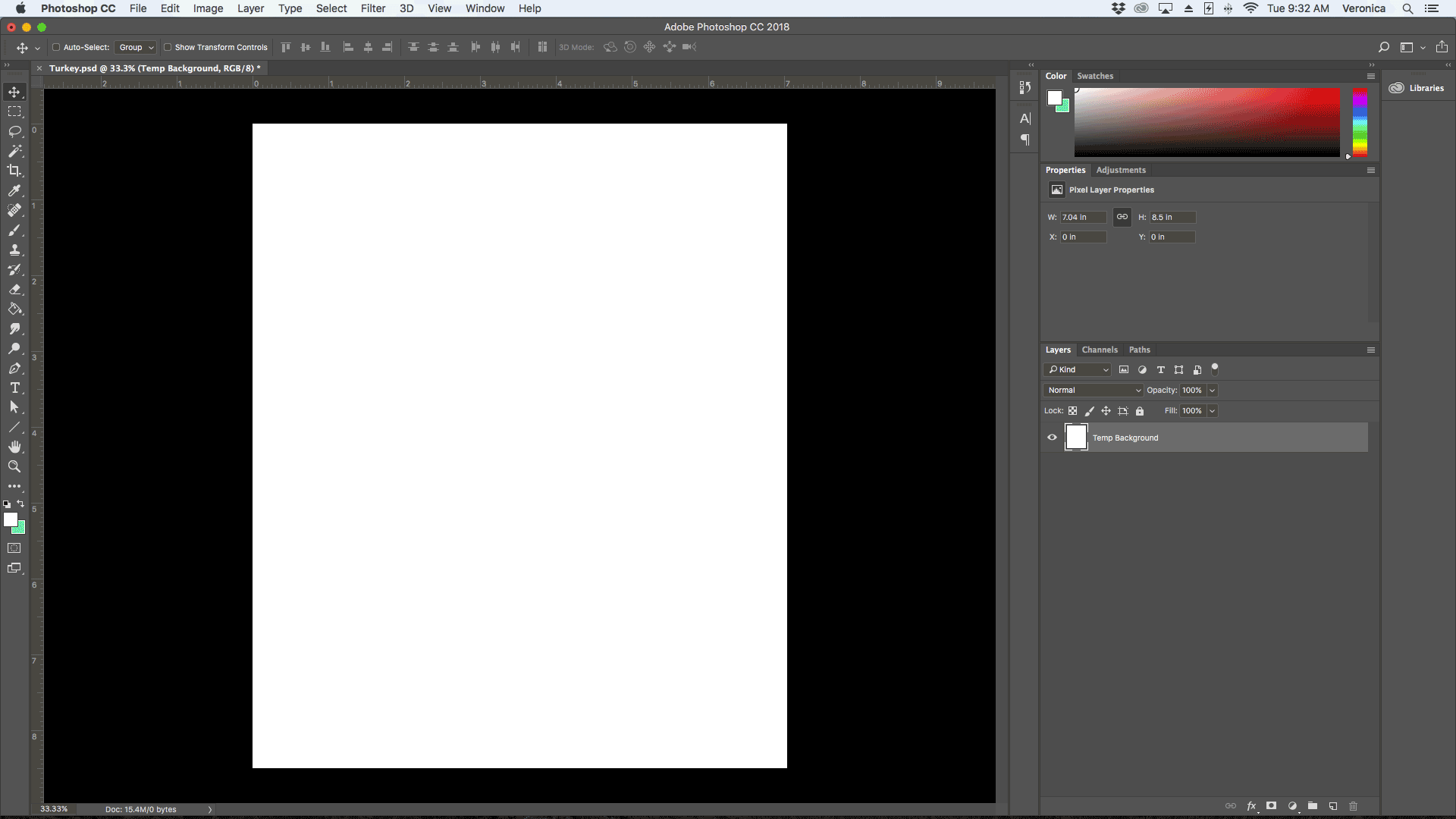Open the Filter menu
Viewport: 1456px width, 819px height.
[x=373, y=8]
